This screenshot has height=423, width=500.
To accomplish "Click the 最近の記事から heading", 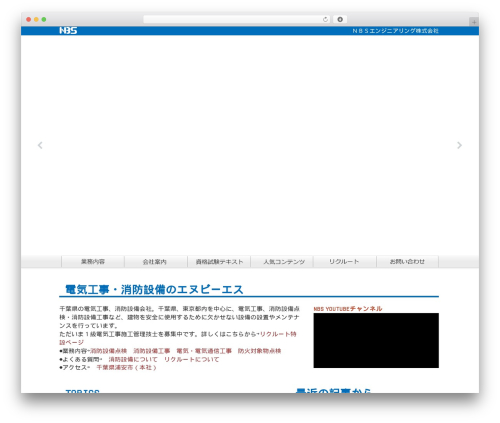I will (x=333, y=390).
